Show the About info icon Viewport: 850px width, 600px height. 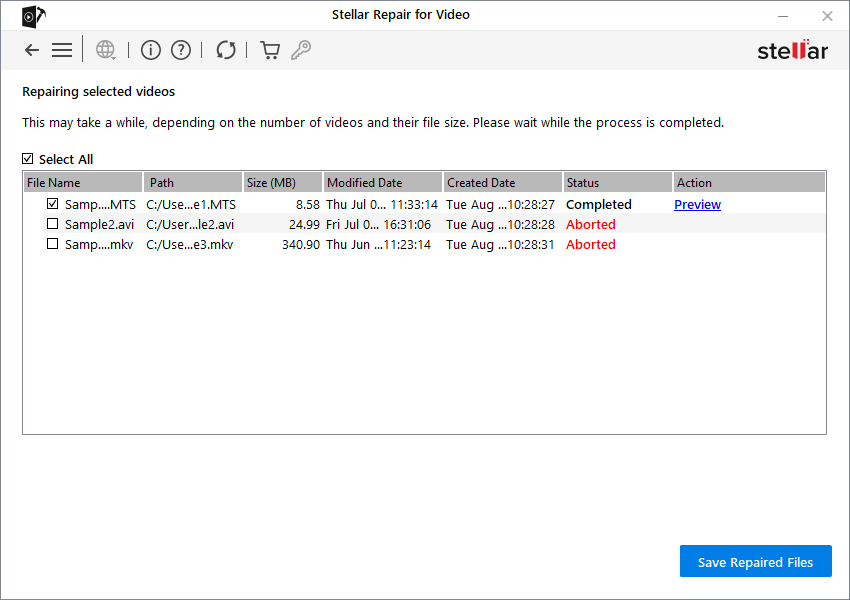151,50
